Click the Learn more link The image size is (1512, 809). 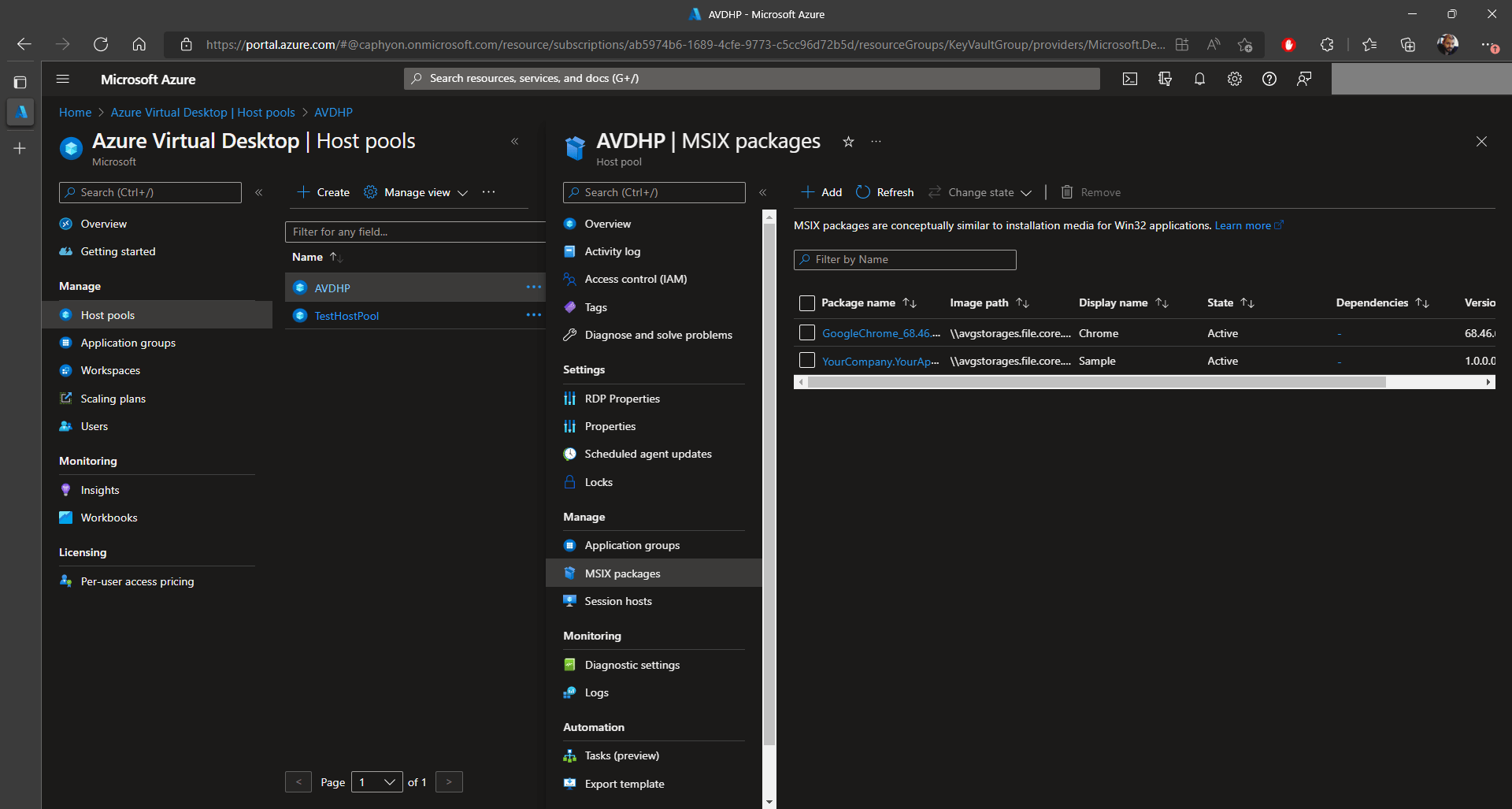[1248, 225]
